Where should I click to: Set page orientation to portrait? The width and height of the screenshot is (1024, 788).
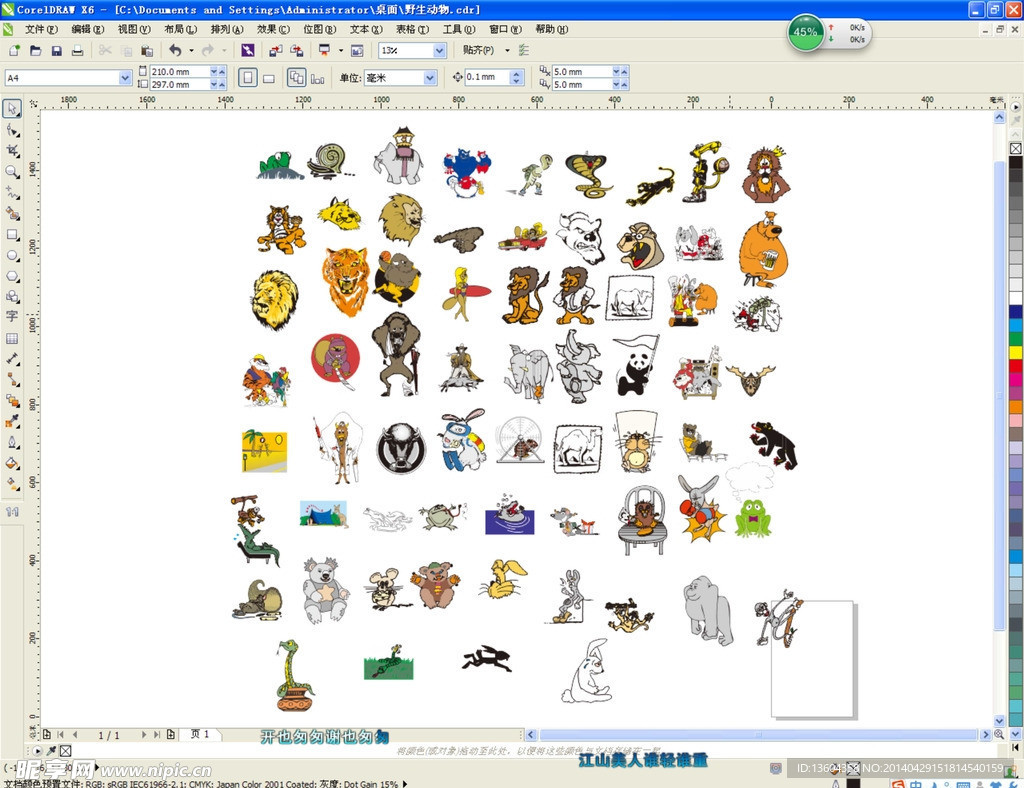coord(248,78)
